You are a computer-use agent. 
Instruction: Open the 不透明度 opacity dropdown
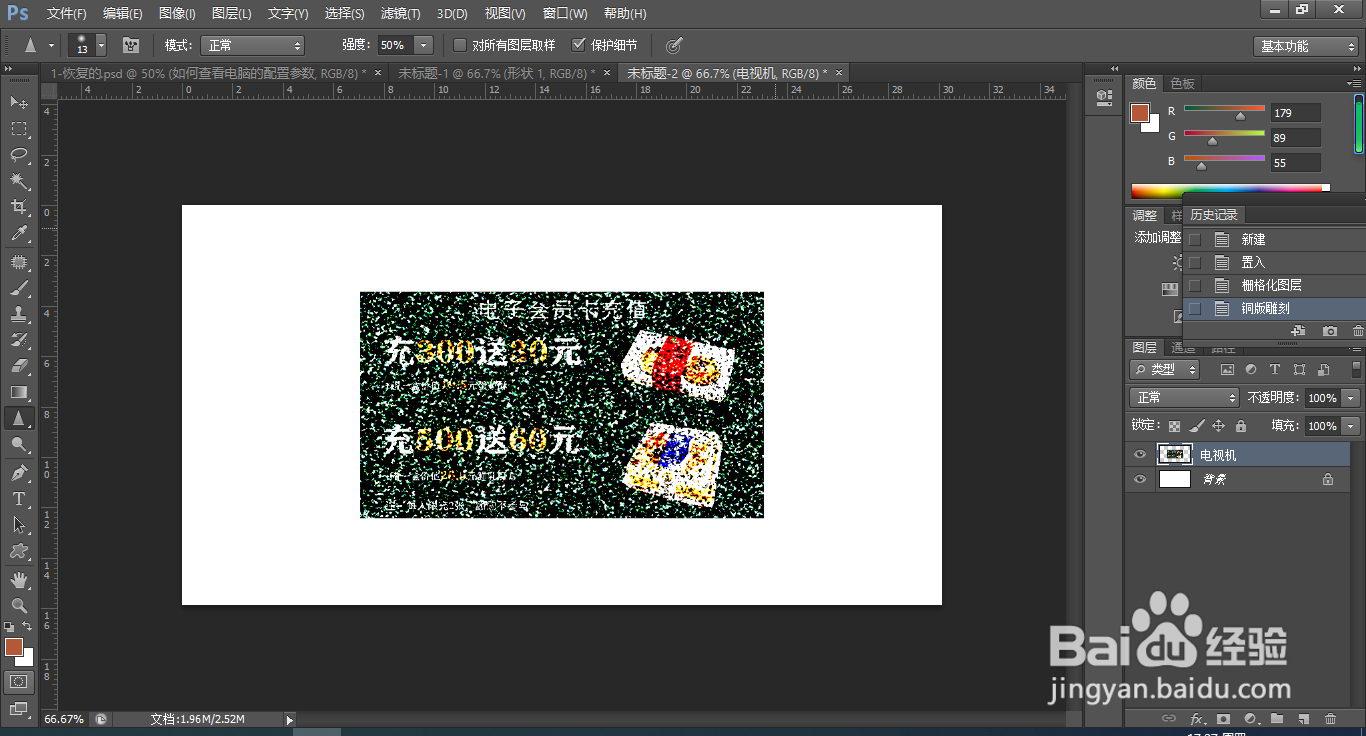(1349, 398)
